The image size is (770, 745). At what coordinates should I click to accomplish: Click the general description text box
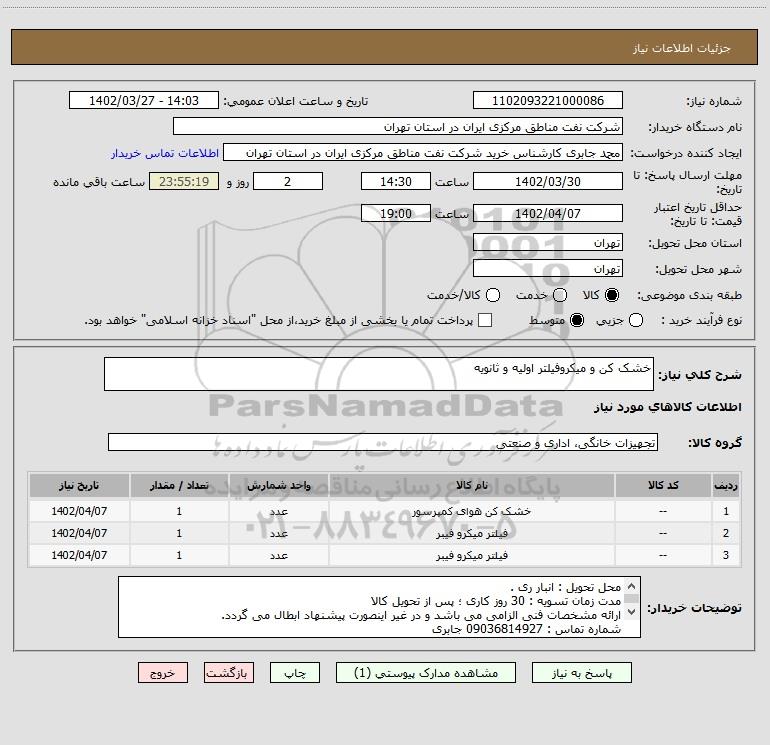[379, 374]
